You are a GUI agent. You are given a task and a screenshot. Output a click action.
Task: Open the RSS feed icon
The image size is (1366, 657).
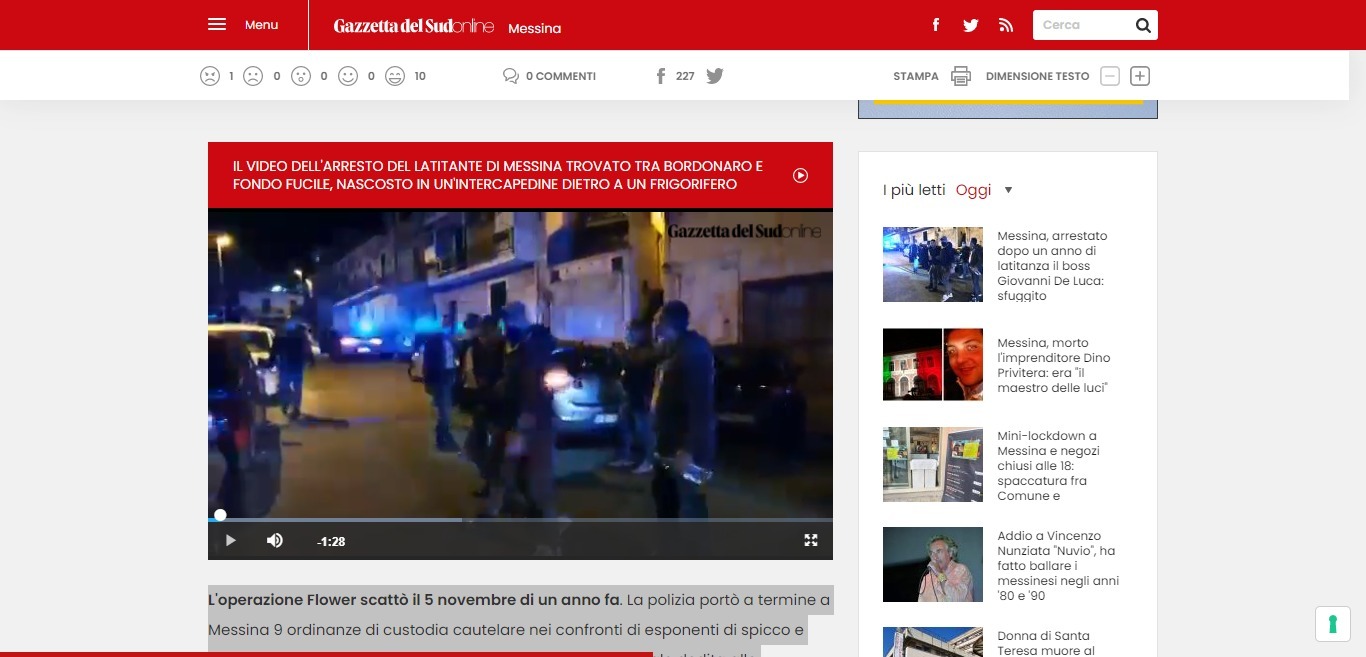point(1006,25)
